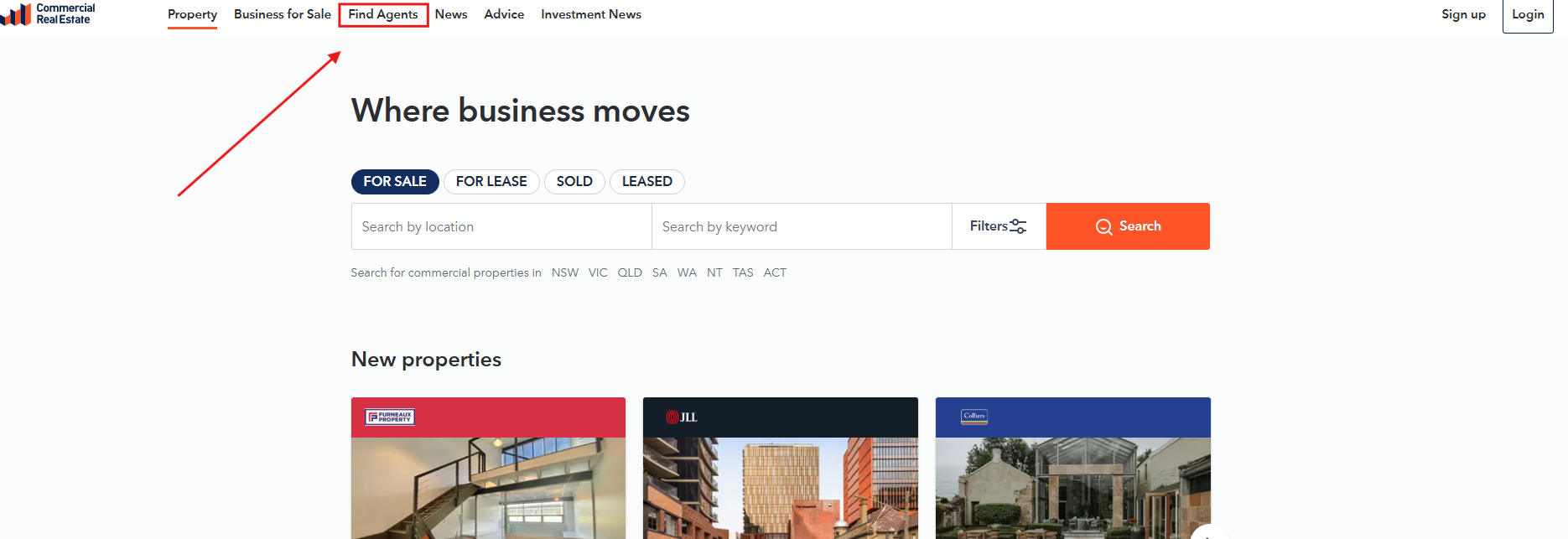Click the JLL agency logo
Viewport: 1568px width, 539px height.
coord(682,417)
